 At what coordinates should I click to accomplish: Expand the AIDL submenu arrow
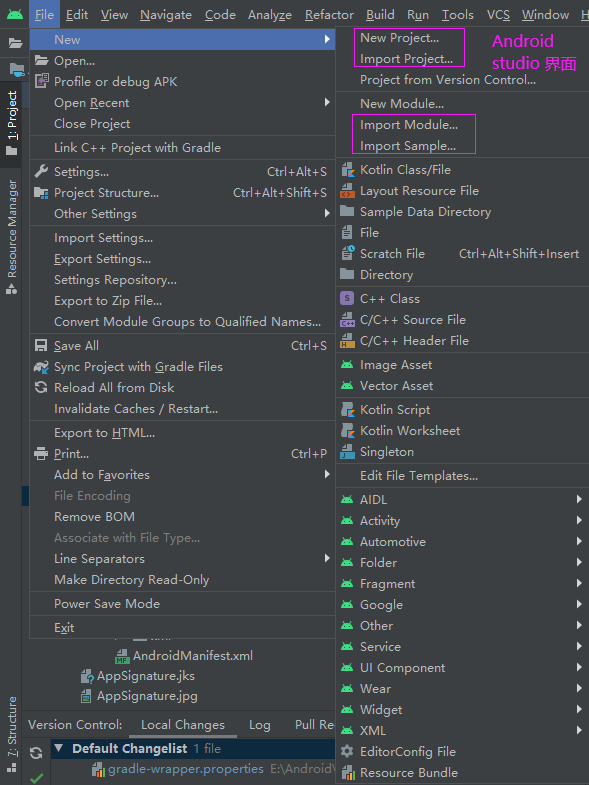579,499
